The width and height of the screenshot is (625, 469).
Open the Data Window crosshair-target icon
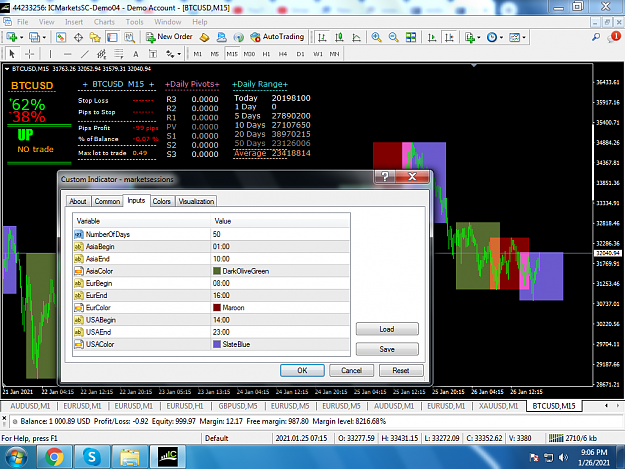(78, 37)
